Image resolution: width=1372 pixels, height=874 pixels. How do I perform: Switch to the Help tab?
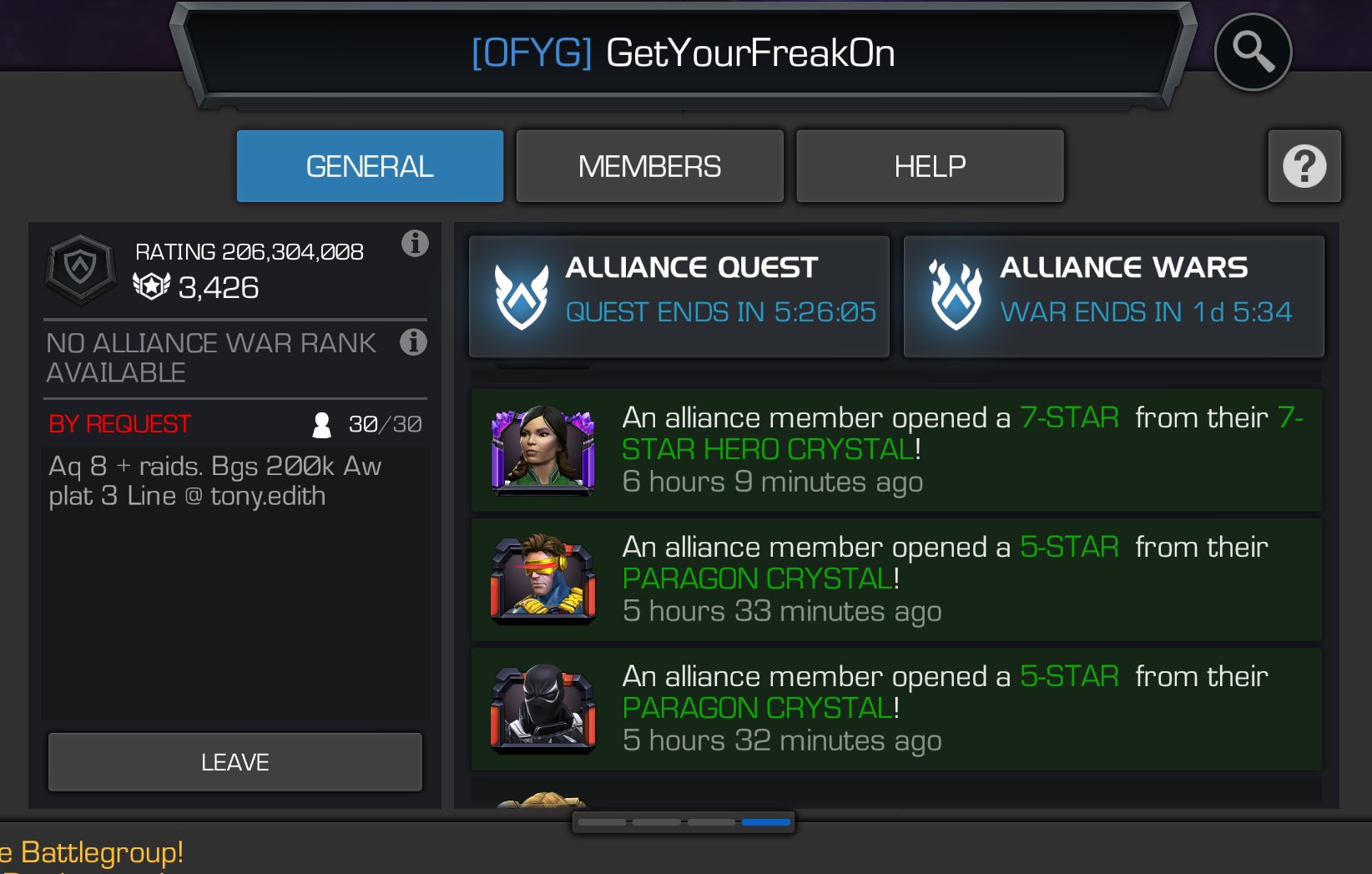tap(930, 166)
